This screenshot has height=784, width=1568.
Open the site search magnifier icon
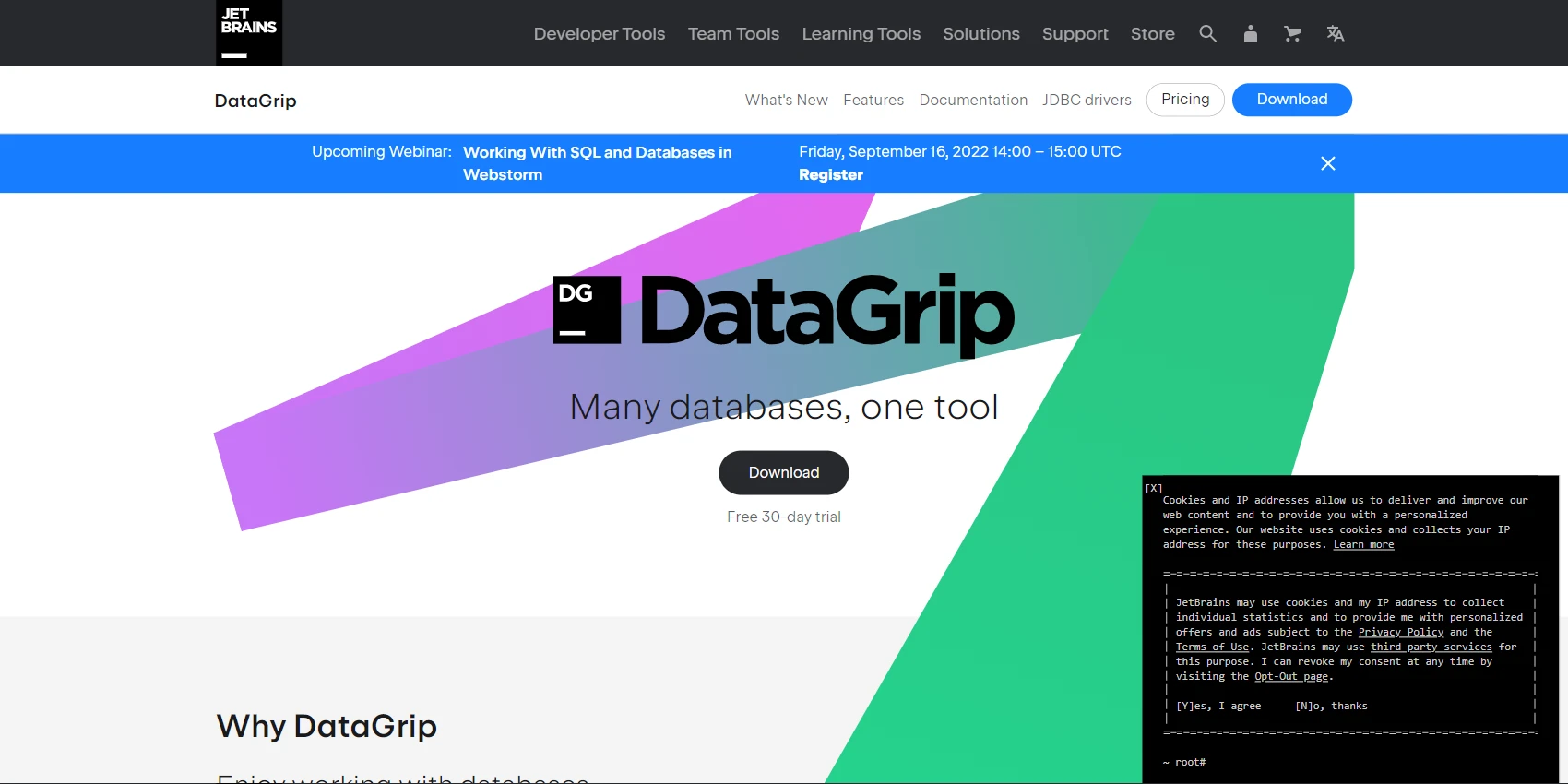(x=1207, y=33)
